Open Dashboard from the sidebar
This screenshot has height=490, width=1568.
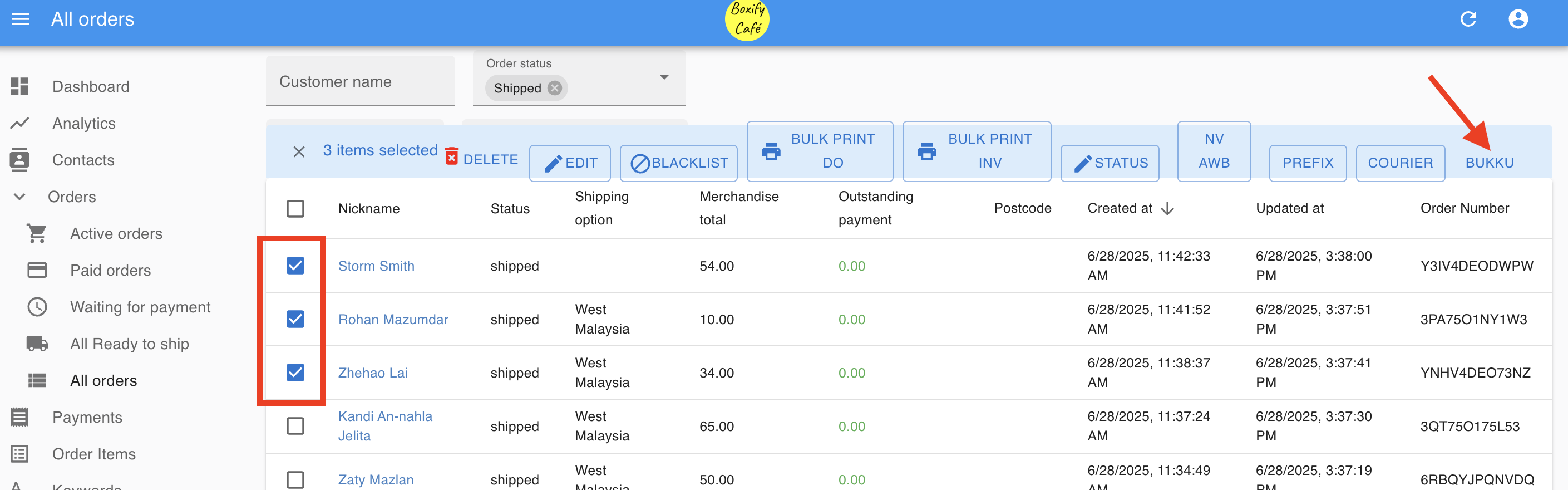90,86
